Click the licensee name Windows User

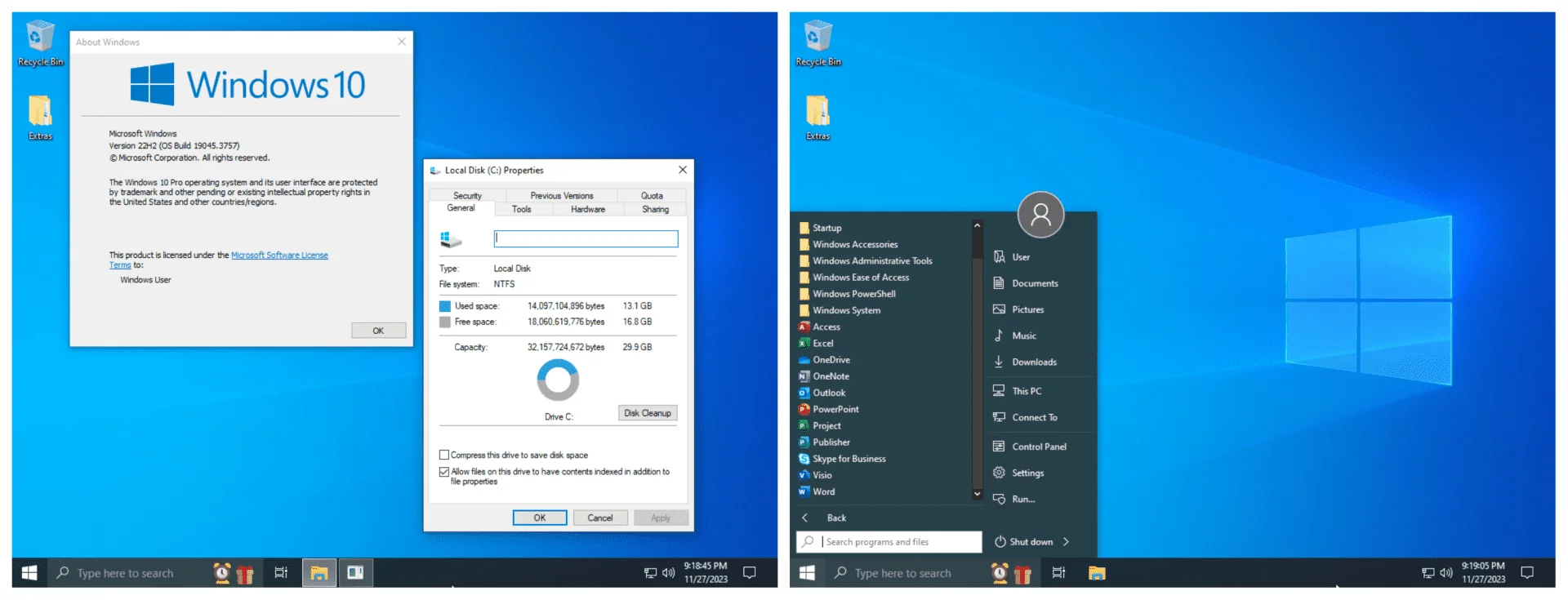[x=145, y=280]
